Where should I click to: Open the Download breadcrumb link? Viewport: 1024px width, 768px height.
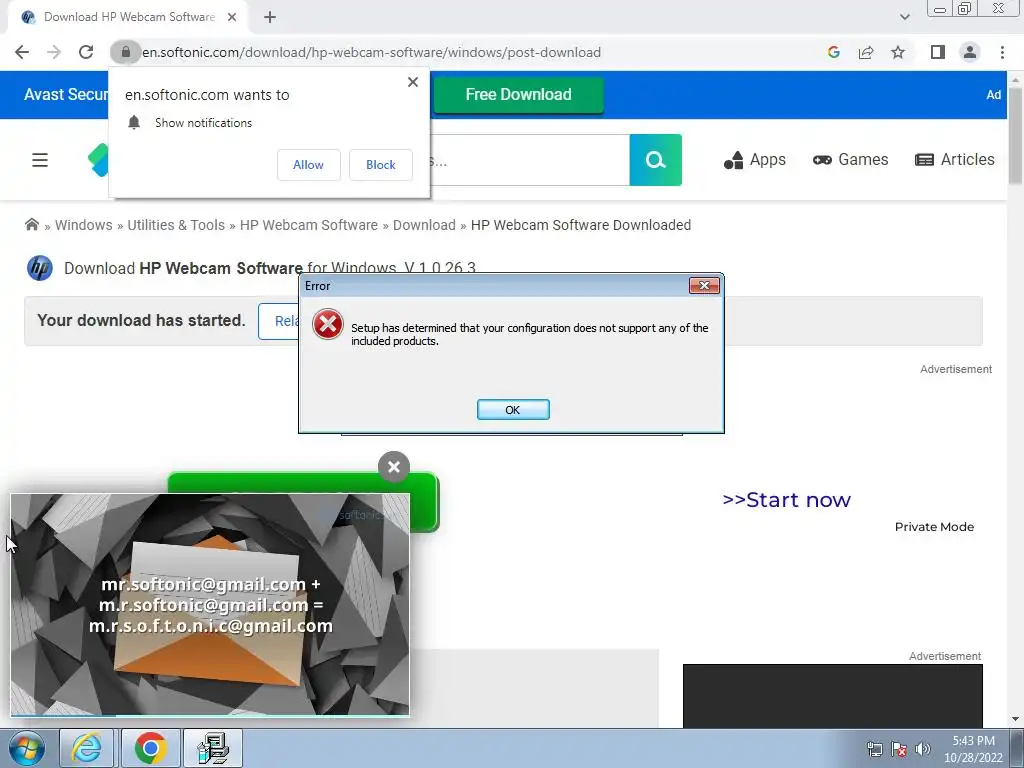tap(424, 225)
